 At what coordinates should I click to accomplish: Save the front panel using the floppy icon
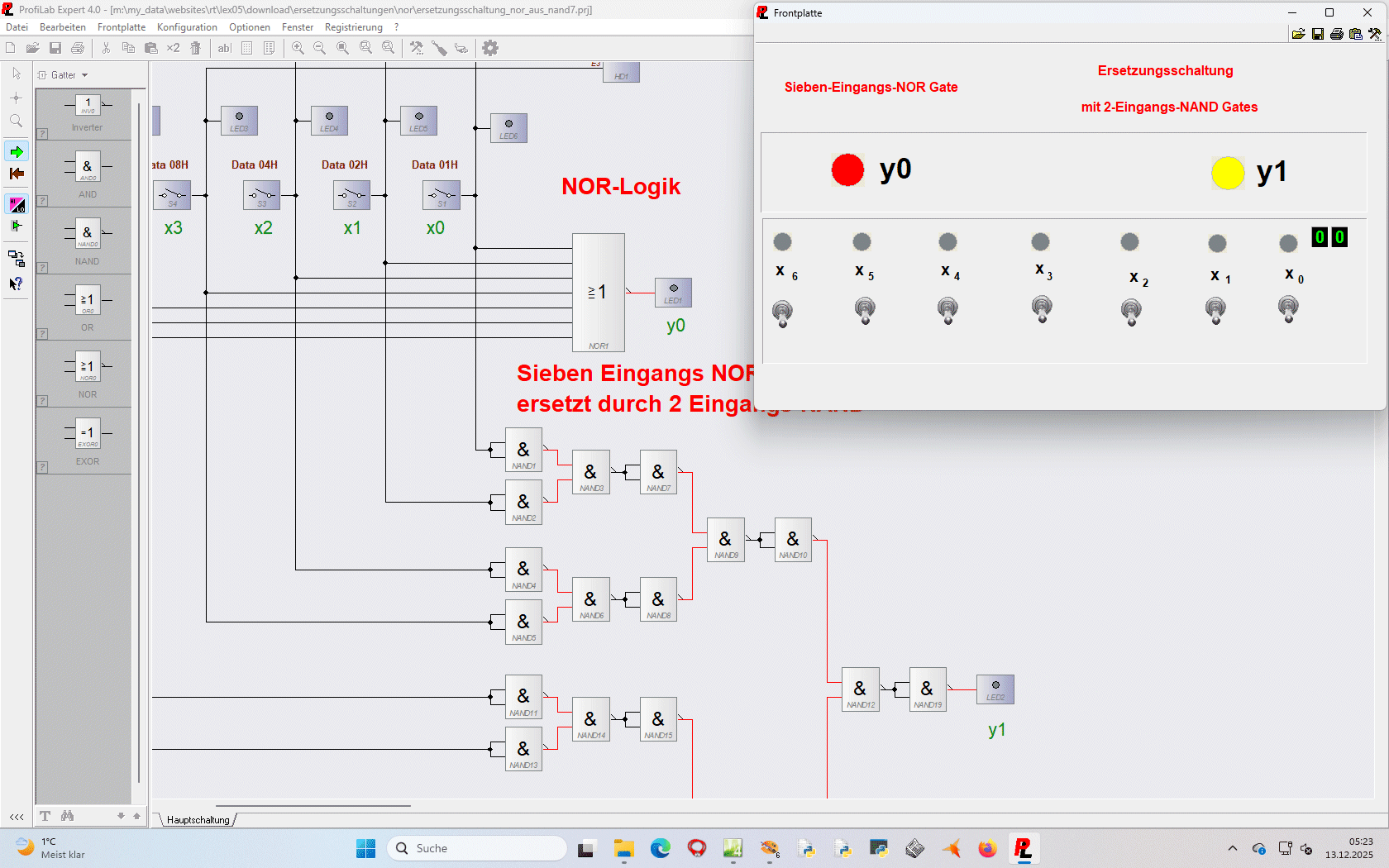pyautogui.click(x=1318, y=34)
